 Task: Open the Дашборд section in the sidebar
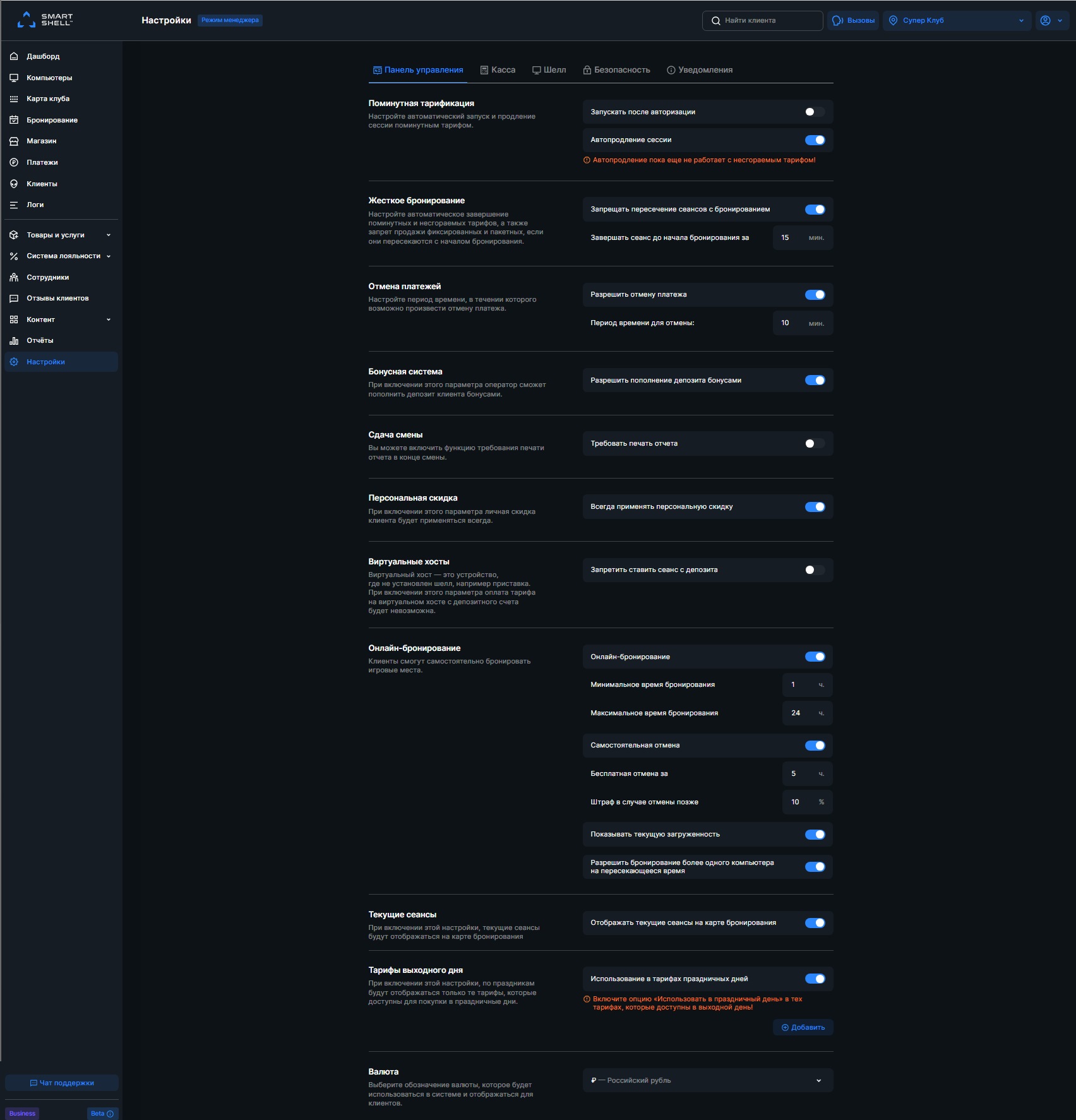click(x=42, y=56)
